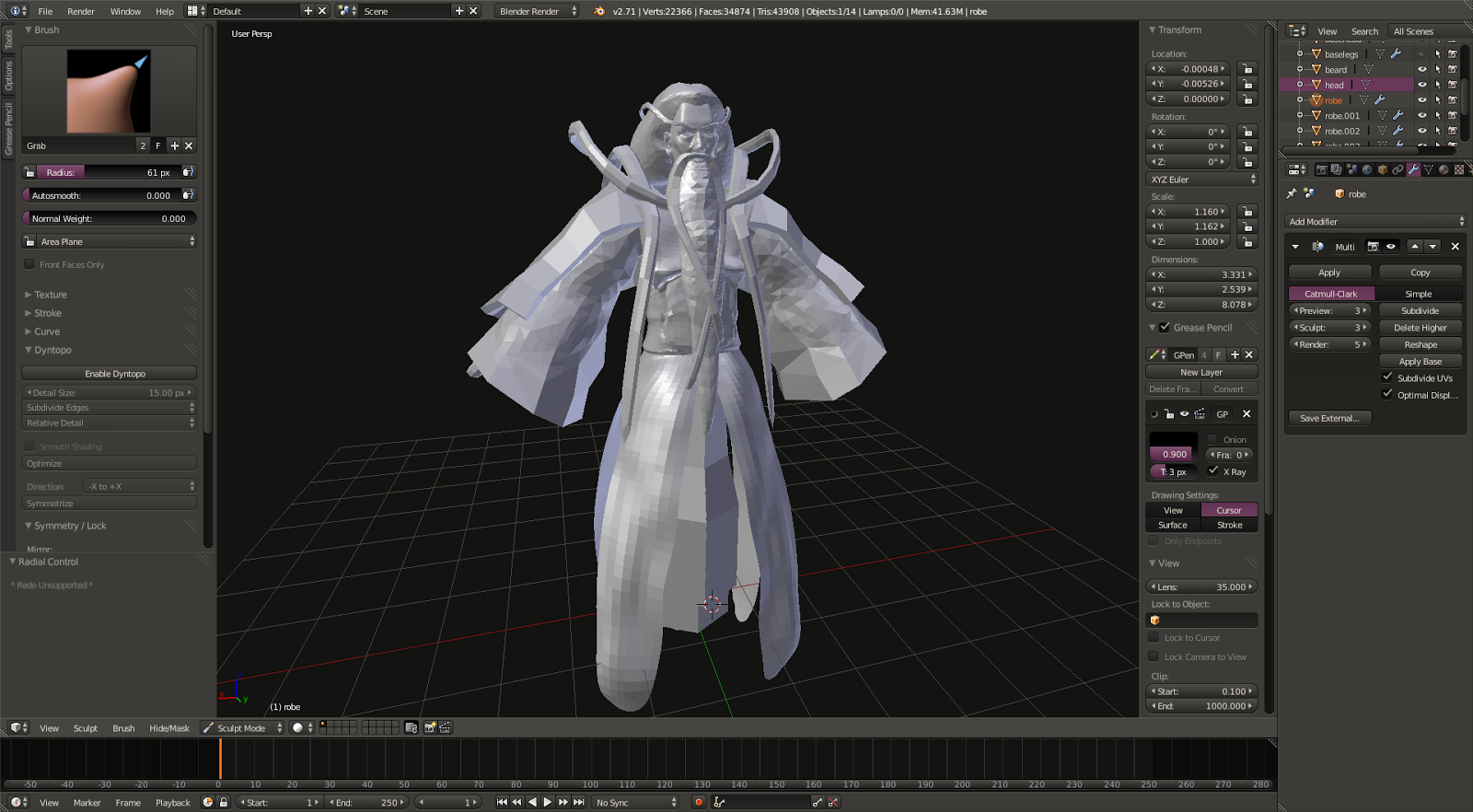Screen dimensions: 1473x812
Task: Open the Hide/Mask menu
Action: pyautogui.click(x=169, y=727)
